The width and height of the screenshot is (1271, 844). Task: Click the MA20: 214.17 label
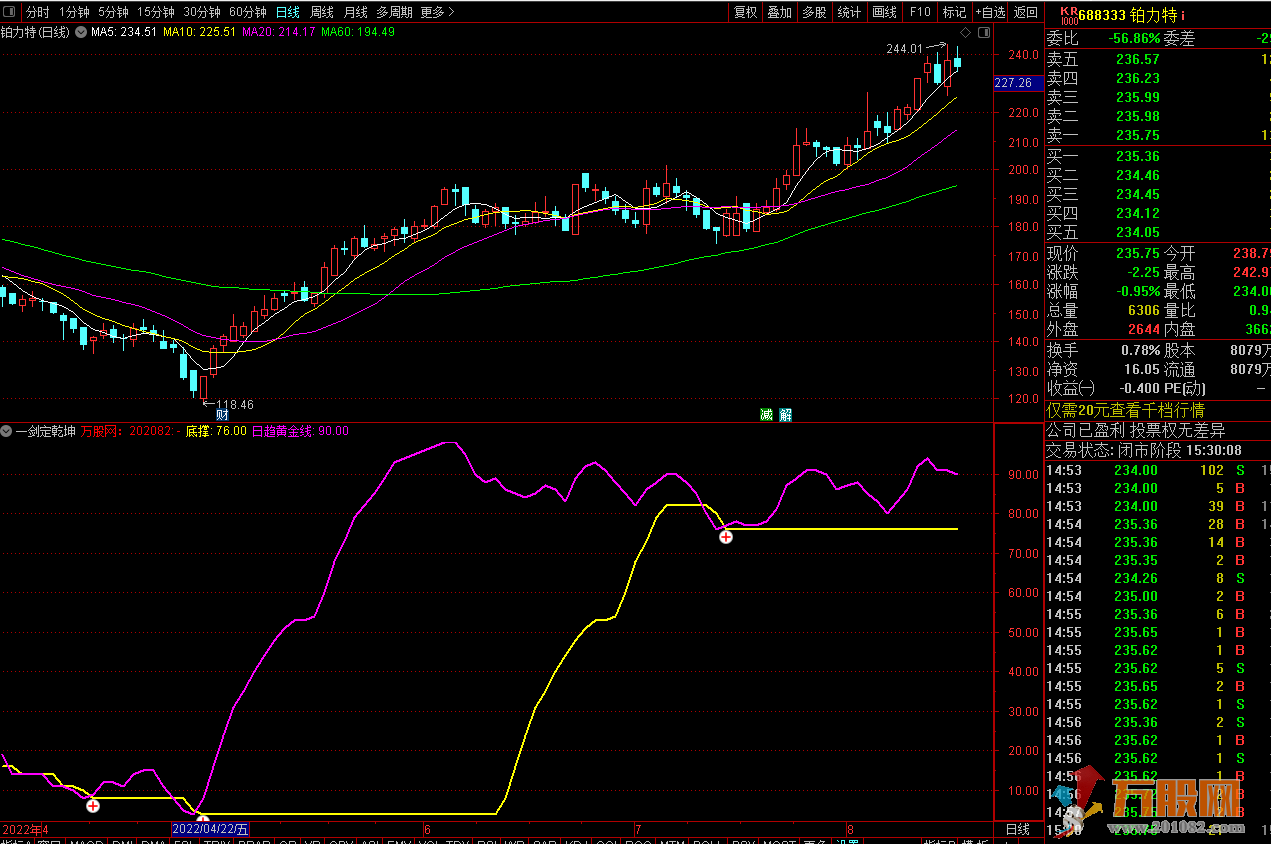(x=279, y=32)
